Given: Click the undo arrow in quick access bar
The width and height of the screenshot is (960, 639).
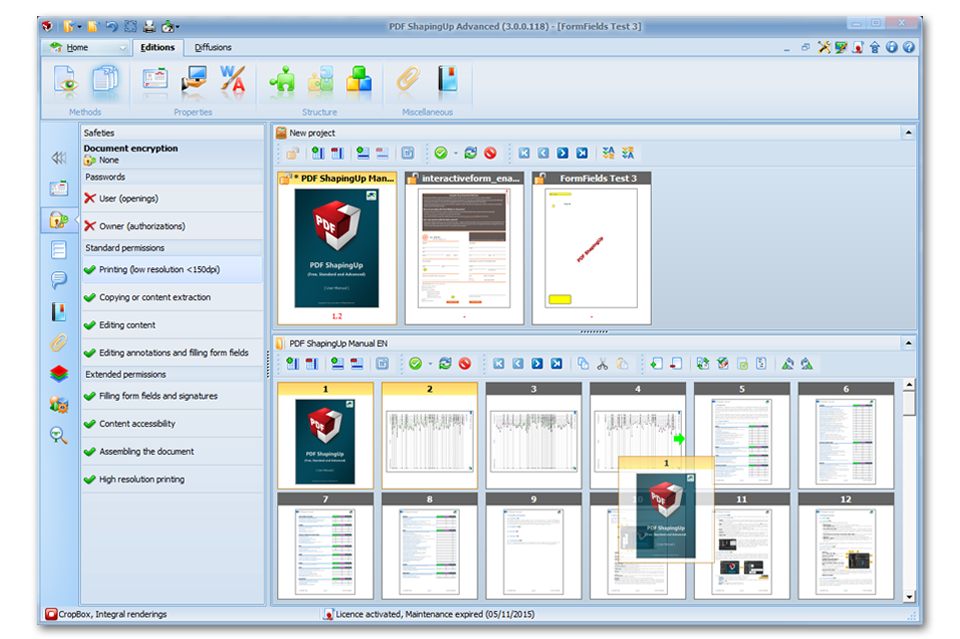Looking at the screenshot, I should coord(111,26).
